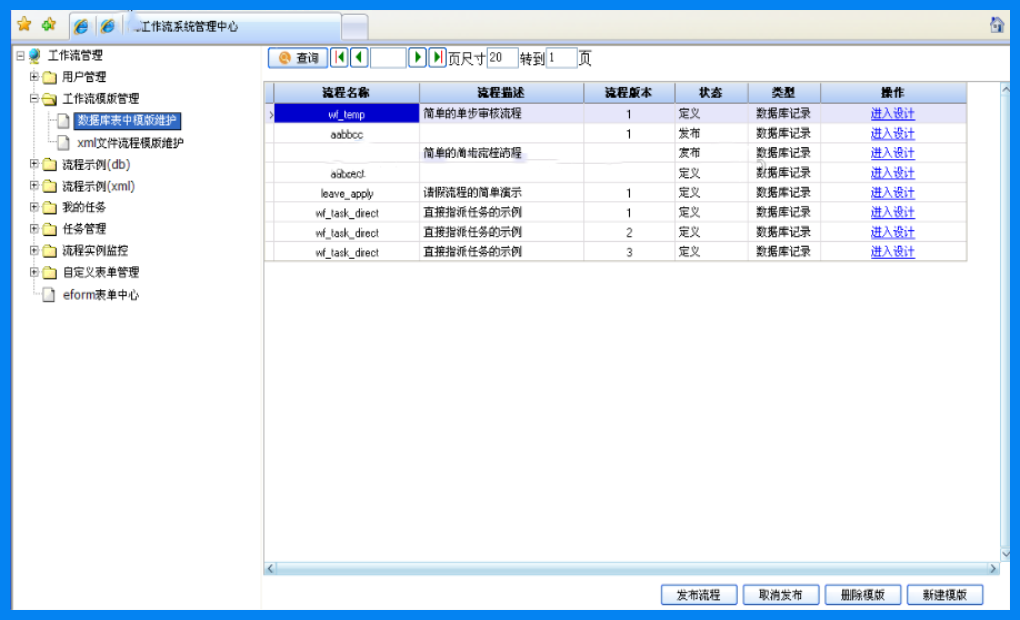
Task: Open 进入设计 link for leave_apply row
Action: (x=892, y=193)
